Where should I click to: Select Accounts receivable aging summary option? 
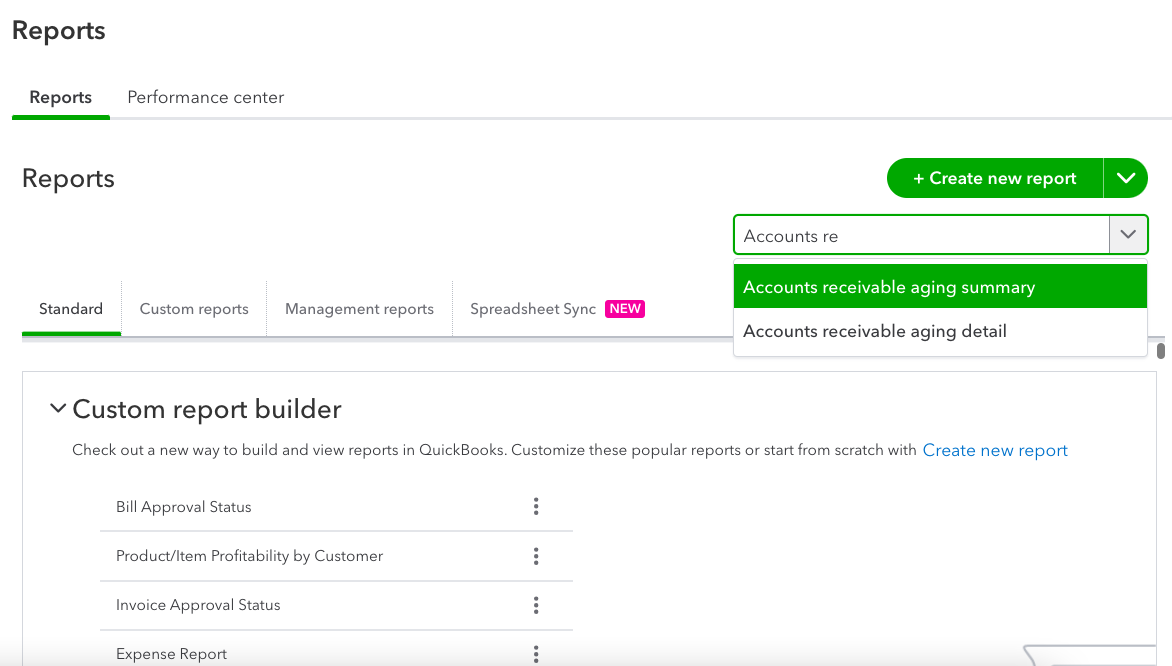(939, 287)
